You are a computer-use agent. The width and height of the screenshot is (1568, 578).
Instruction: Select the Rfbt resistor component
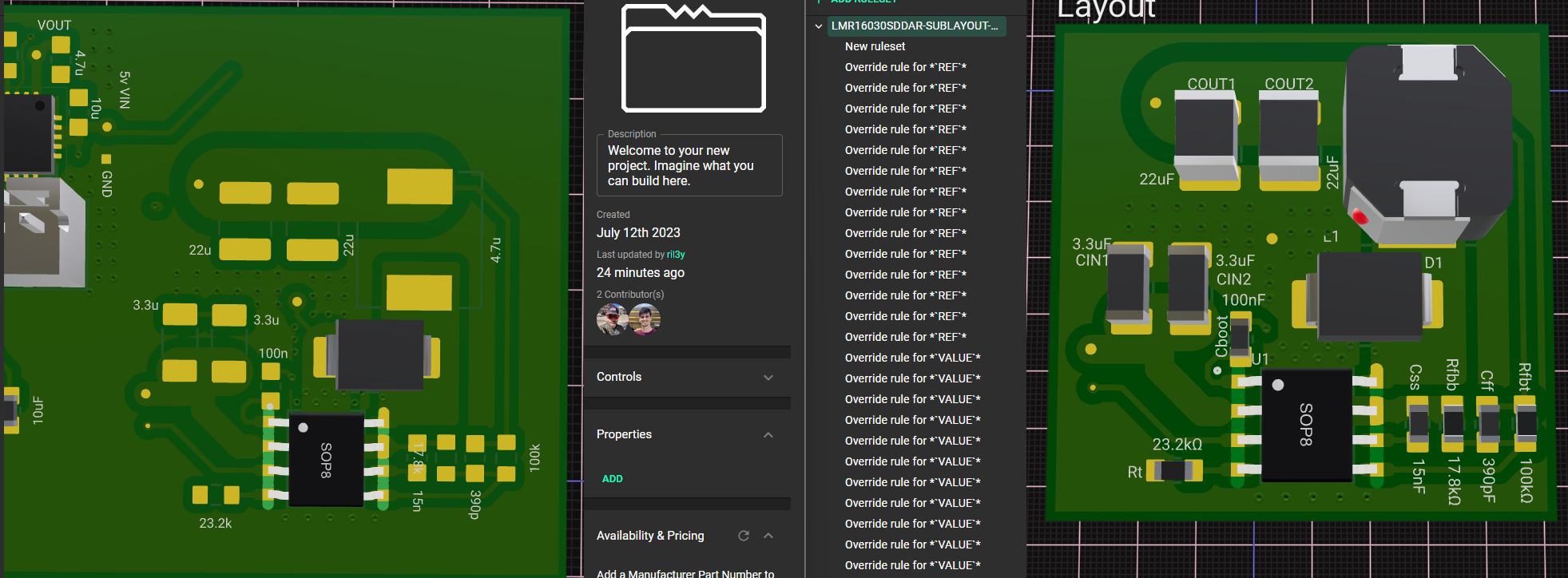coord(1526,423)
